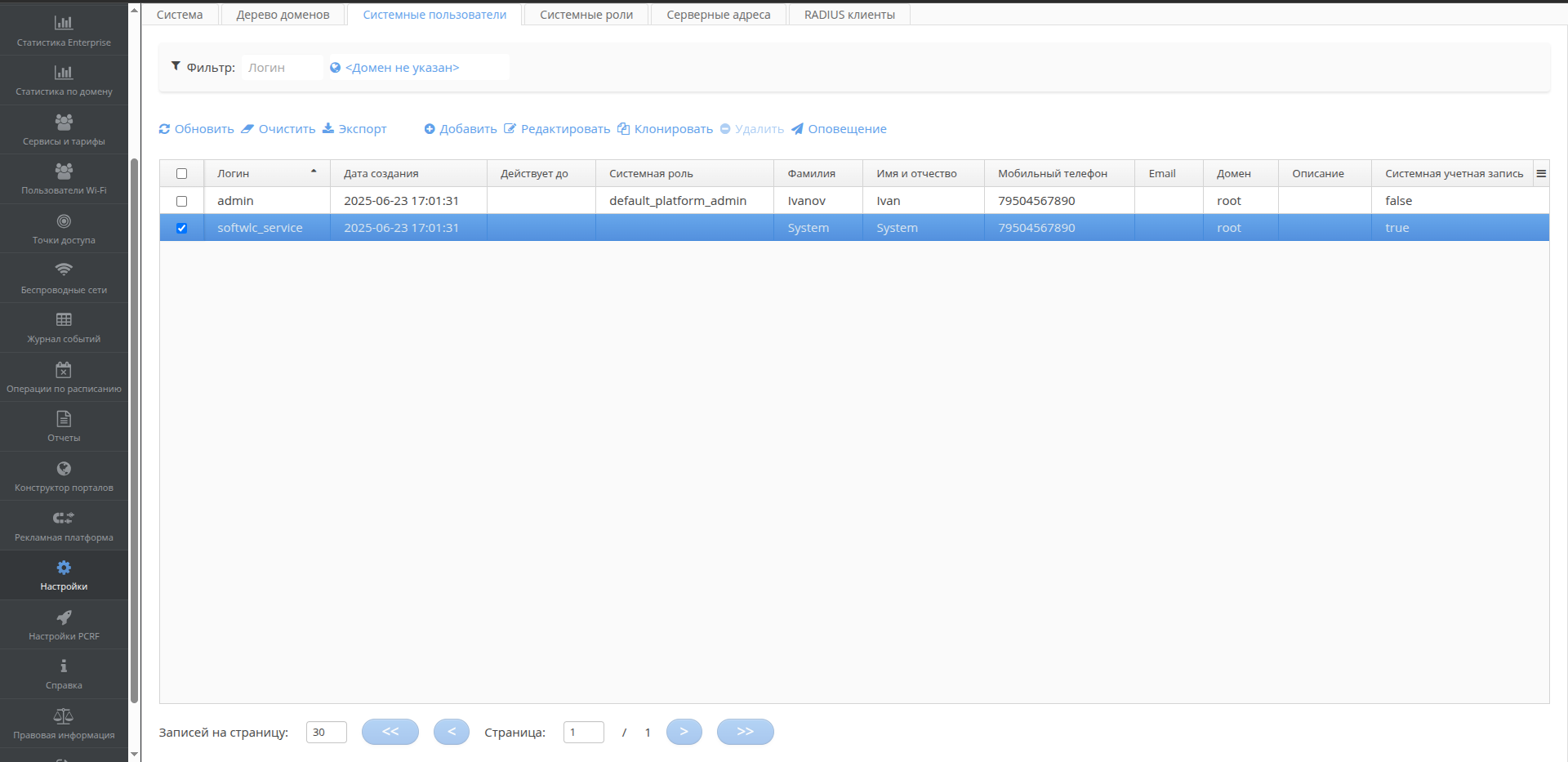Open Справка section
Screen dimensions: 1568x762
pos(64,674)
